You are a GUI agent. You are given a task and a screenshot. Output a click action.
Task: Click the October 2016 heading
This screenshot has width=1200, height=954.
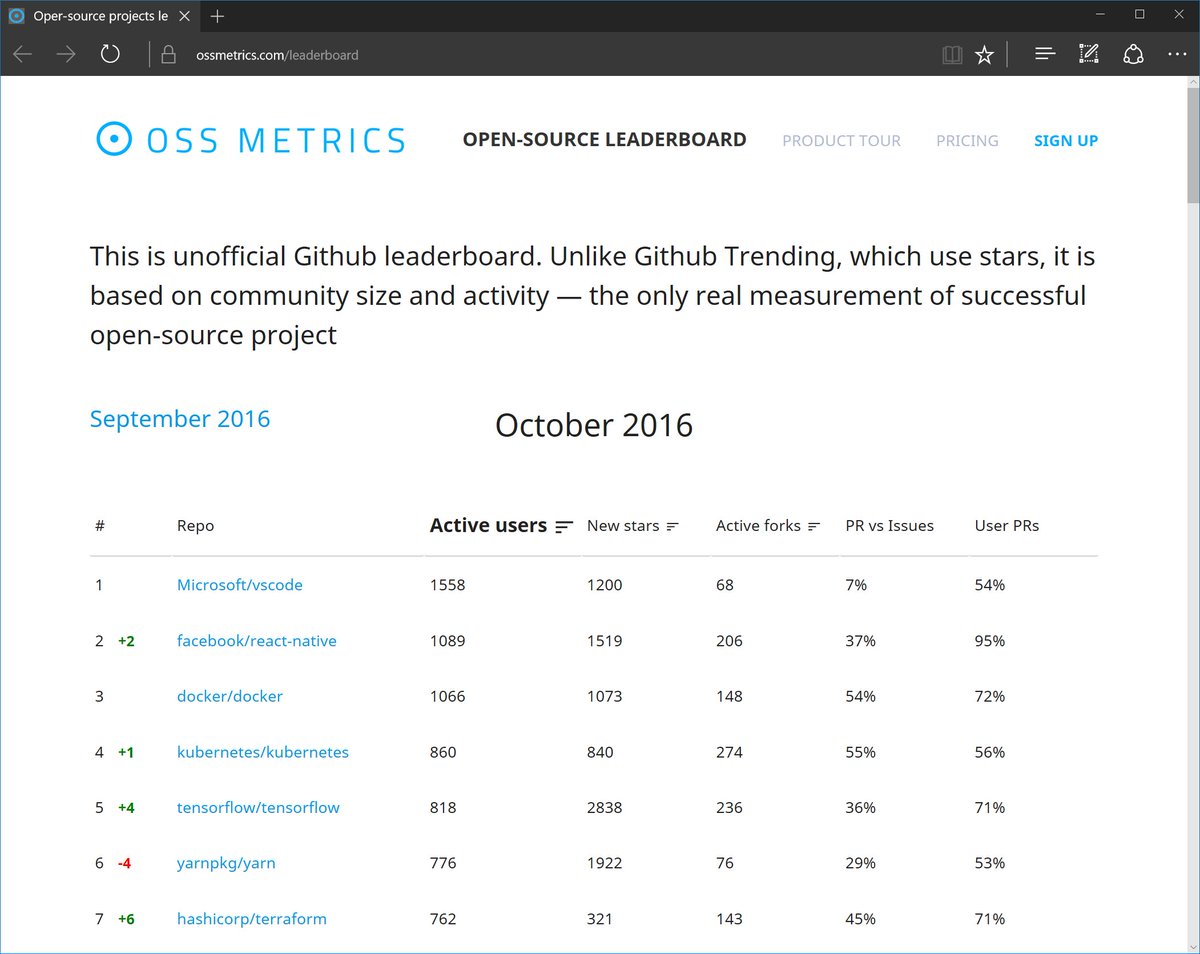(x=594, y=425)
